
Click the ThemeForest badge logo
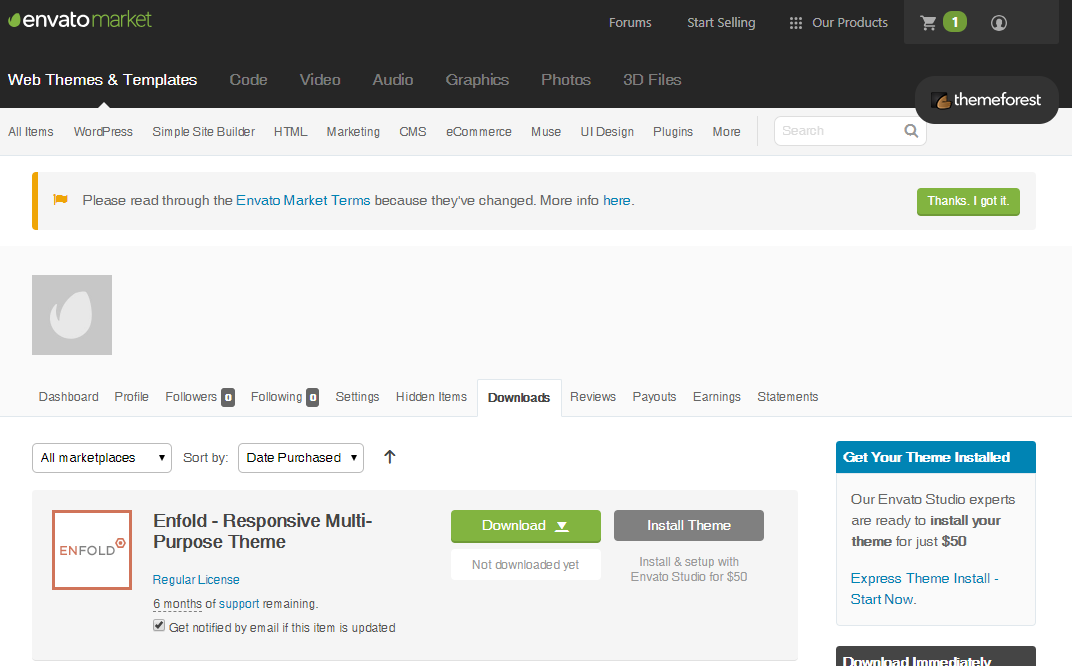pos(986,100)
